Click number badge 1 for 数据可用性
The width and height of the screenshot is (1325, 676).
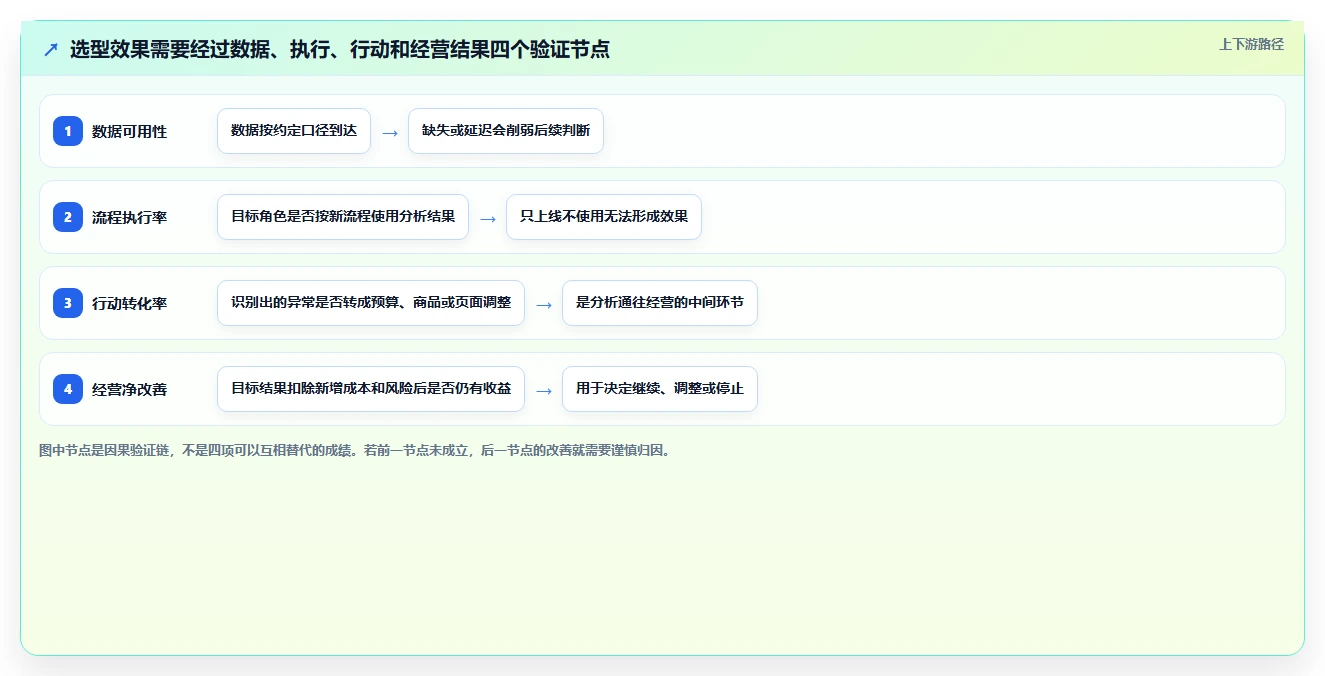point(68,131)
